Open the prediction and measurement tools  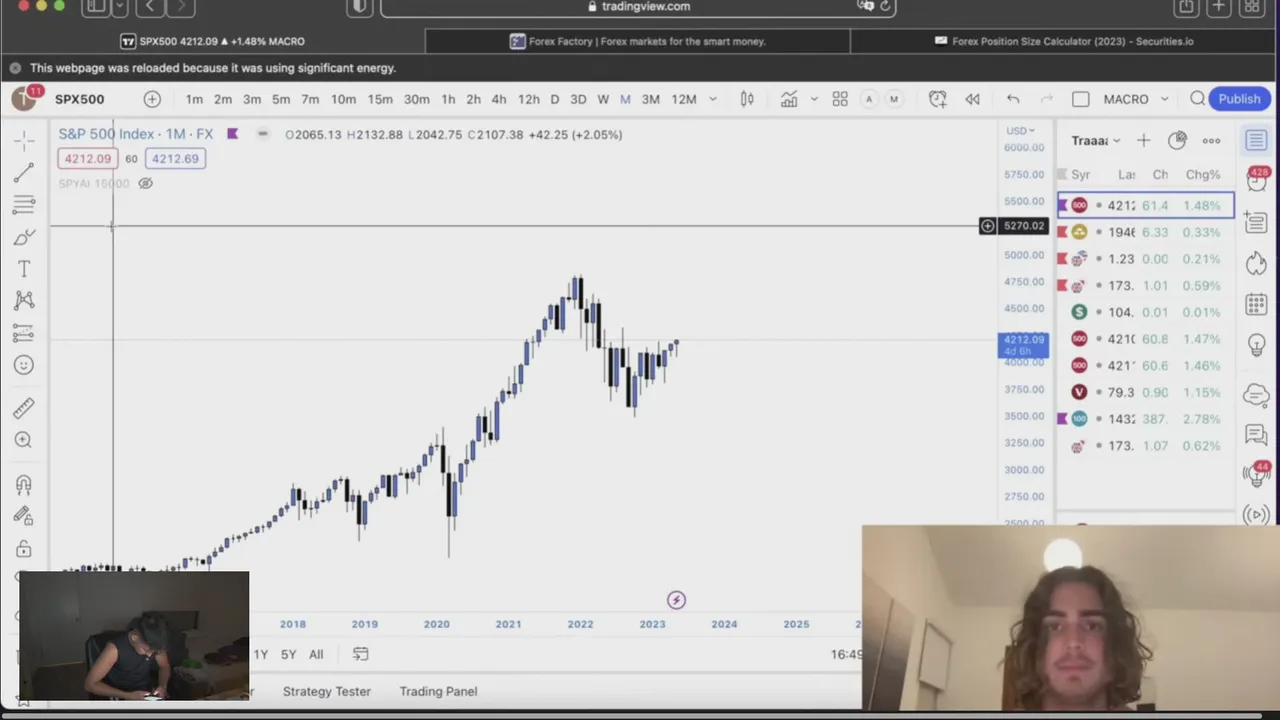tap(24, 333)
